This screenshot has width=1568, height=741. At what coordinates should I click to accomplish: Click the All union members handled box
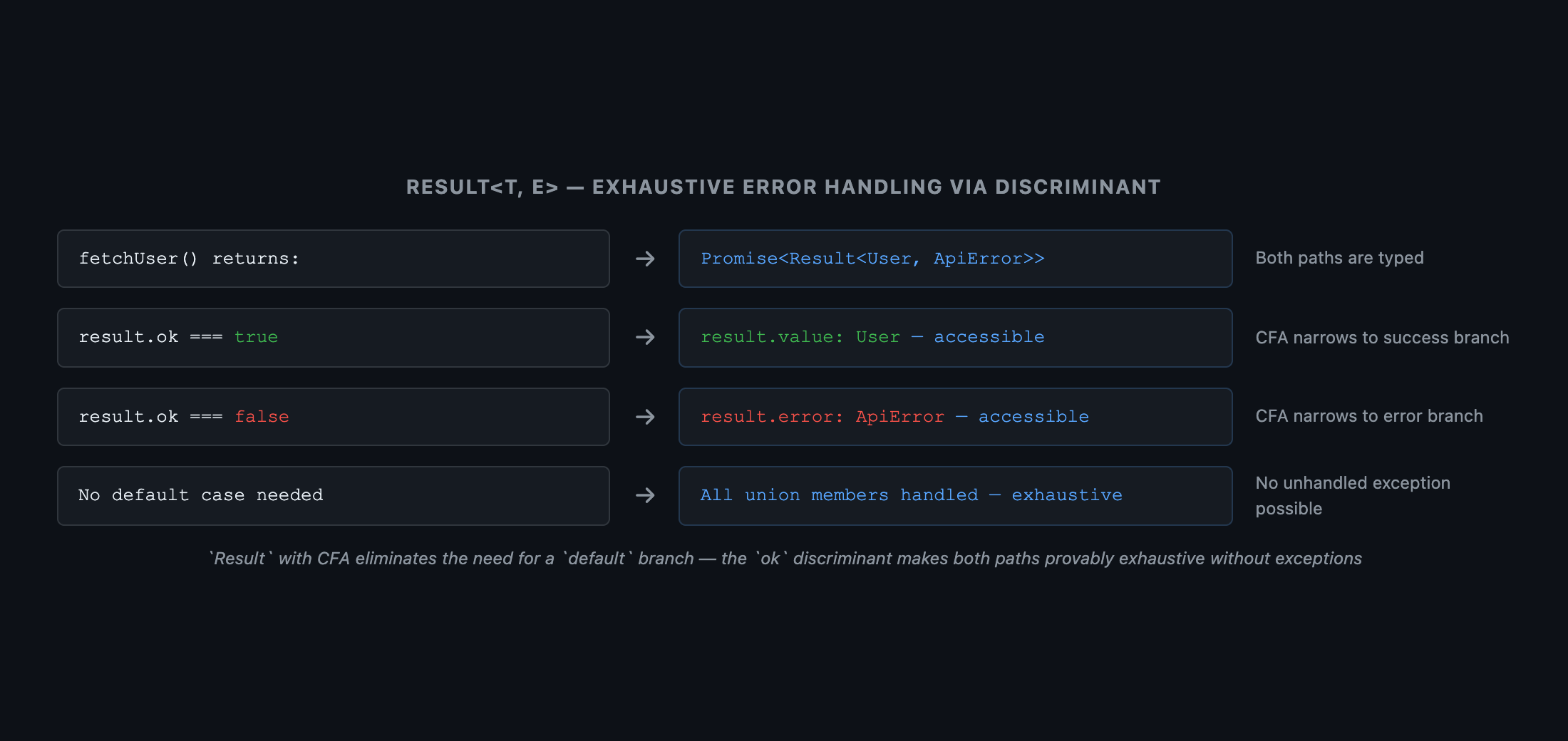point(956,496)
